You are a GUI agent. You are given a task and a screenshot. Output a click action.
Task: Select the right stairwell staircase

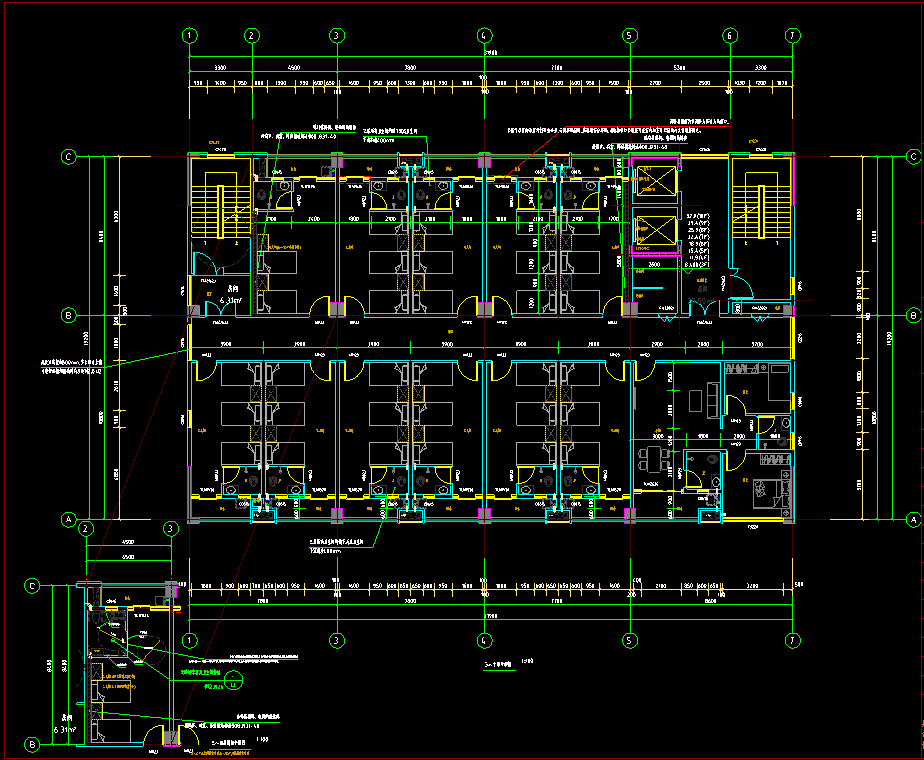[759, 210]
